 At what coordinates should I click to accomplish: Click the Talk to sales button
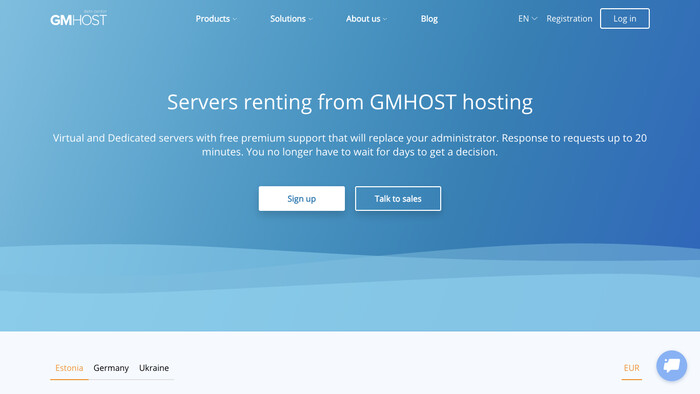pos(398,199)
